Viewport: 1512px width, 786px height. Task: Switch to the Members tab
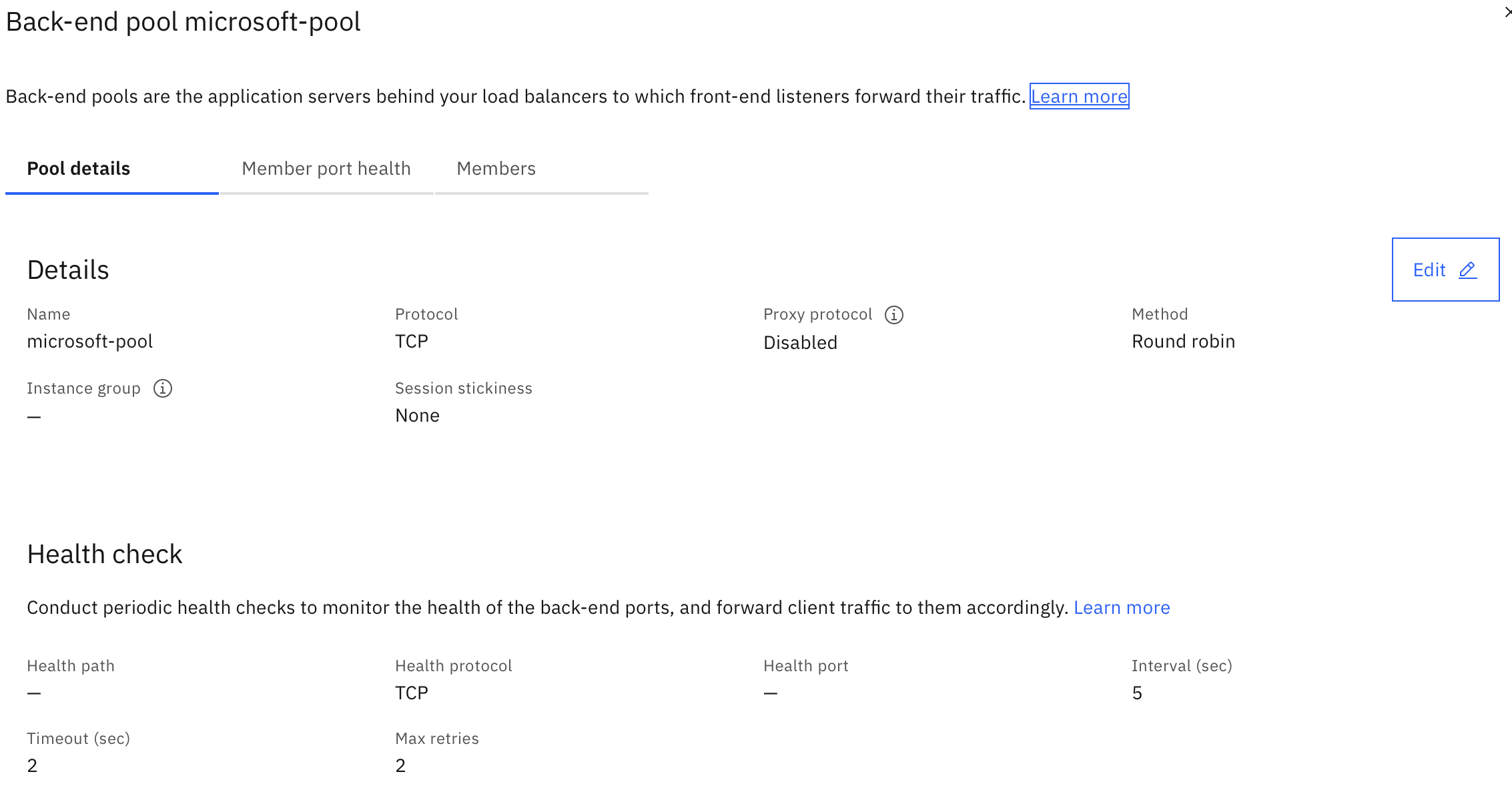tap(496, 168)
